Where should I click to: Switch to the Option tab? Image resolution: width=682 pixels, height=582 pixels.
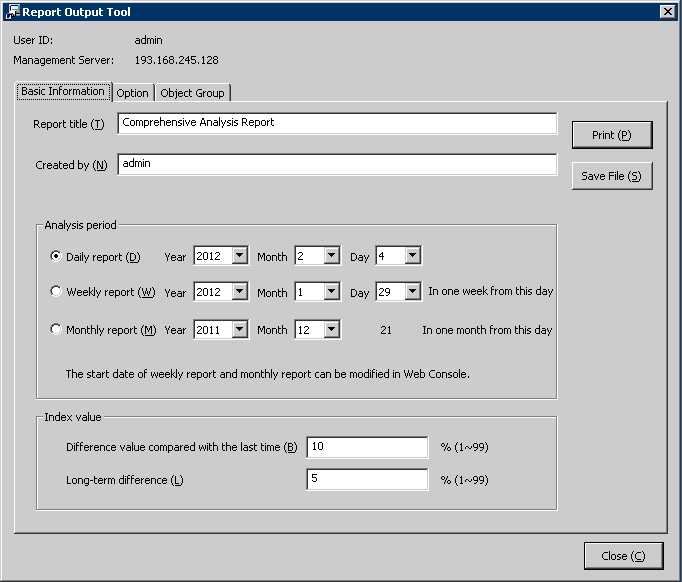point(132,93)
